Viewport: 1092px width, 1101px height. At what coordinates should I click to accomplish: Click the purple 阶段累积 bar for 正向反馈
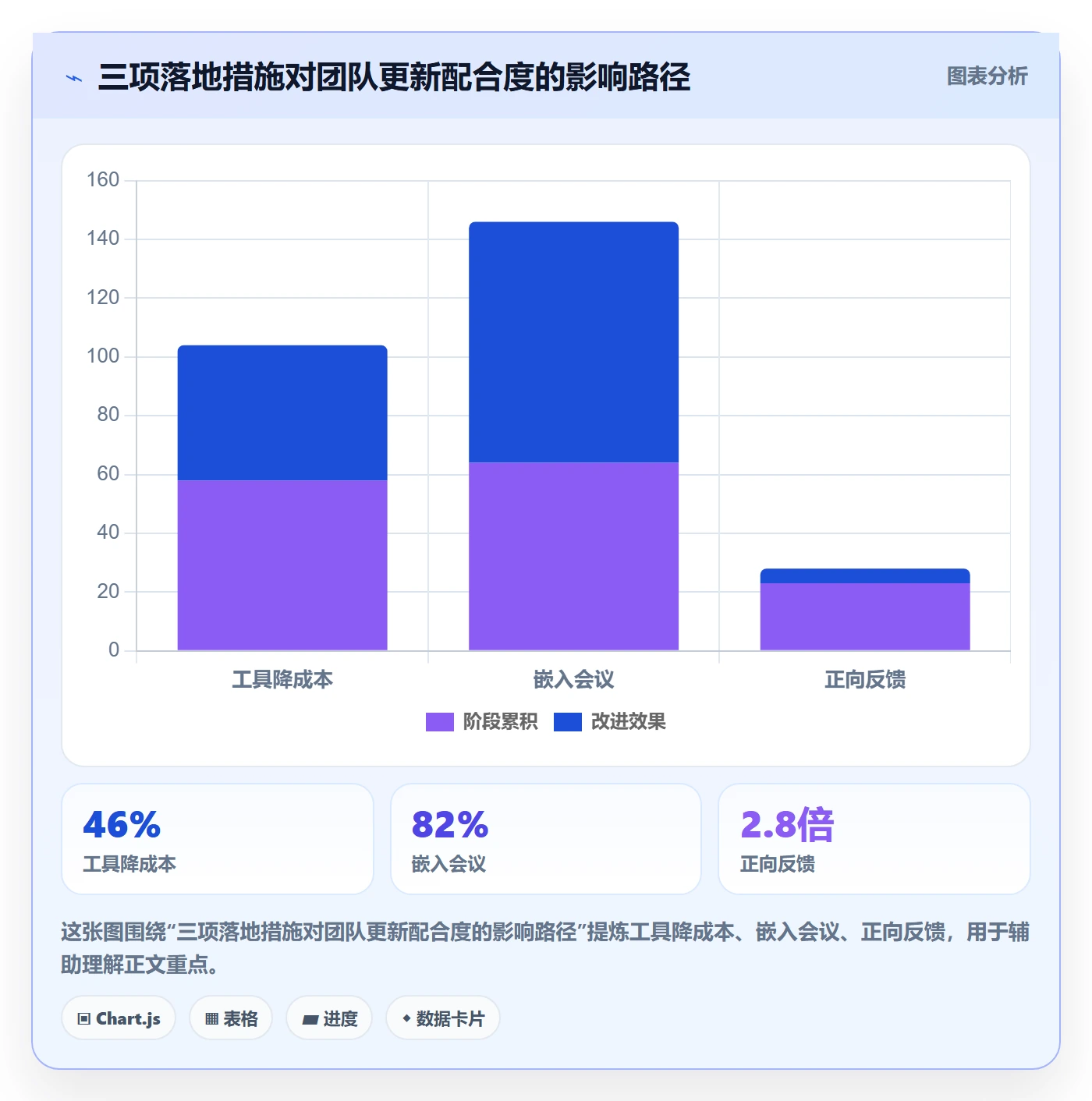(x=865, y=617)
